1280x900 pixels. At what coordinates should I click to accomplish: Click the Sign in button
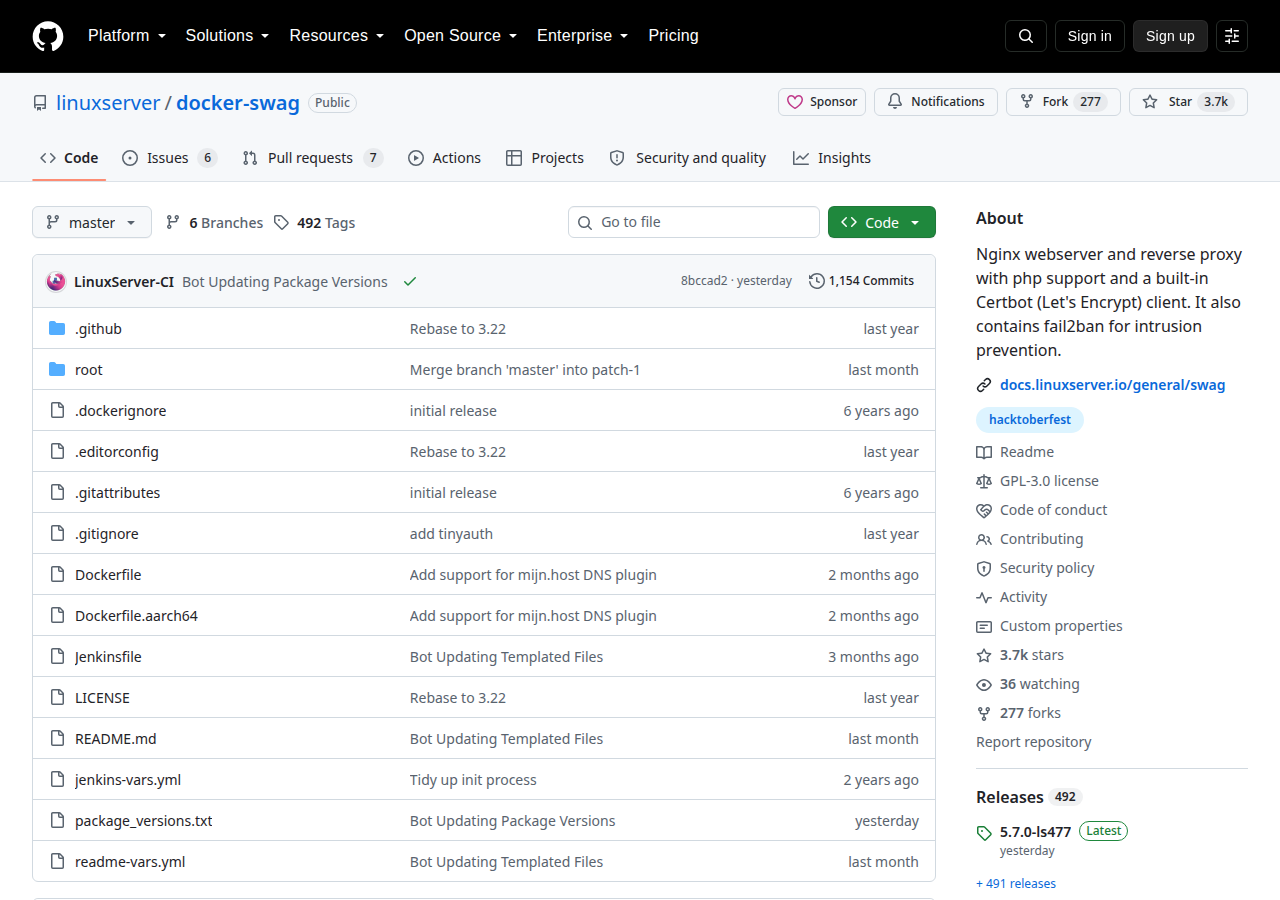[1090, 36]
